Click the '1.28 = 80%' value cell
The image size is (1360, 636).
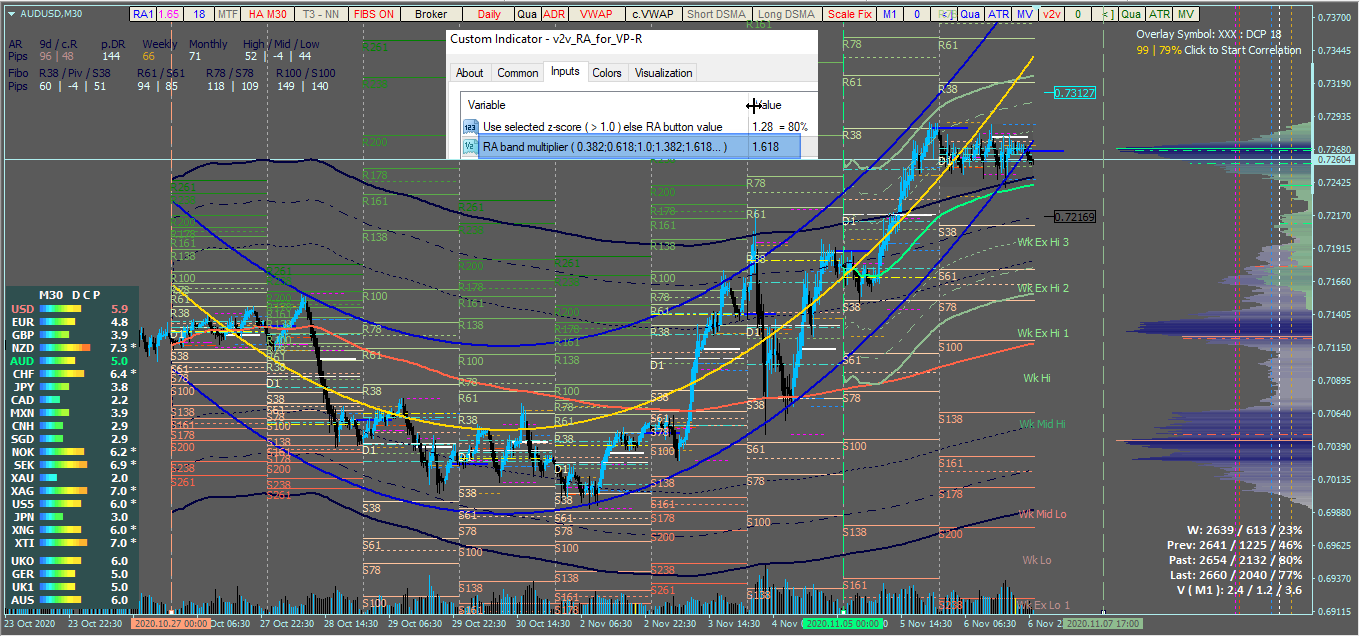[x=779, y=127]
